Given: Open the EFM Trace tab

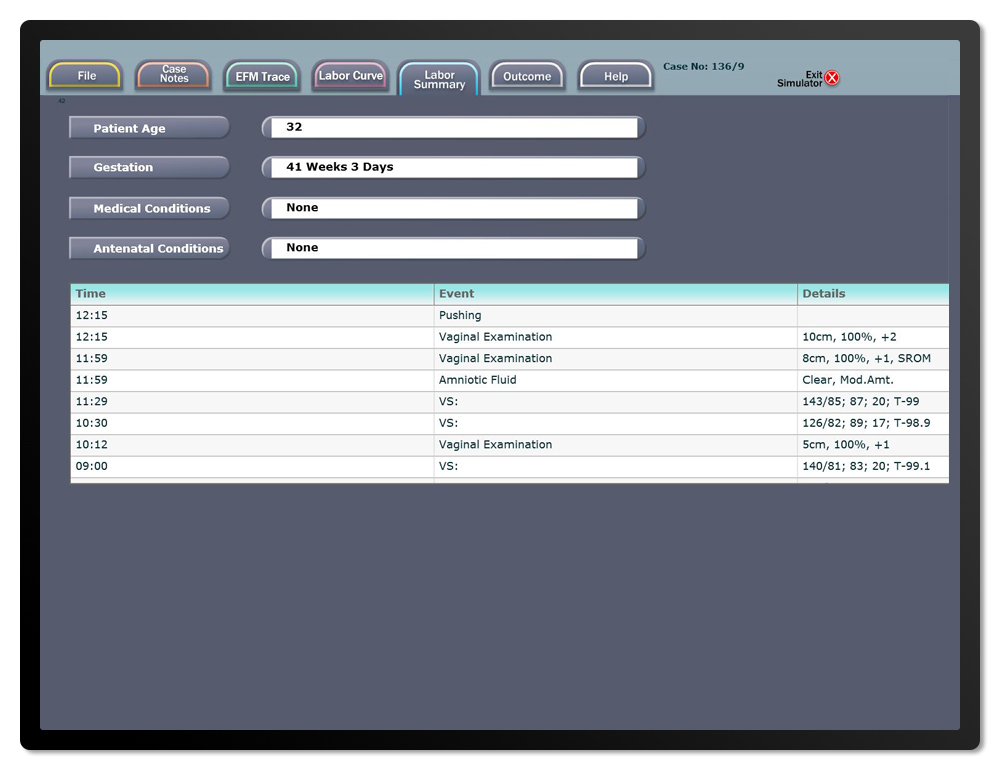Looking at the screenshot, I should (x=262, y=76).
